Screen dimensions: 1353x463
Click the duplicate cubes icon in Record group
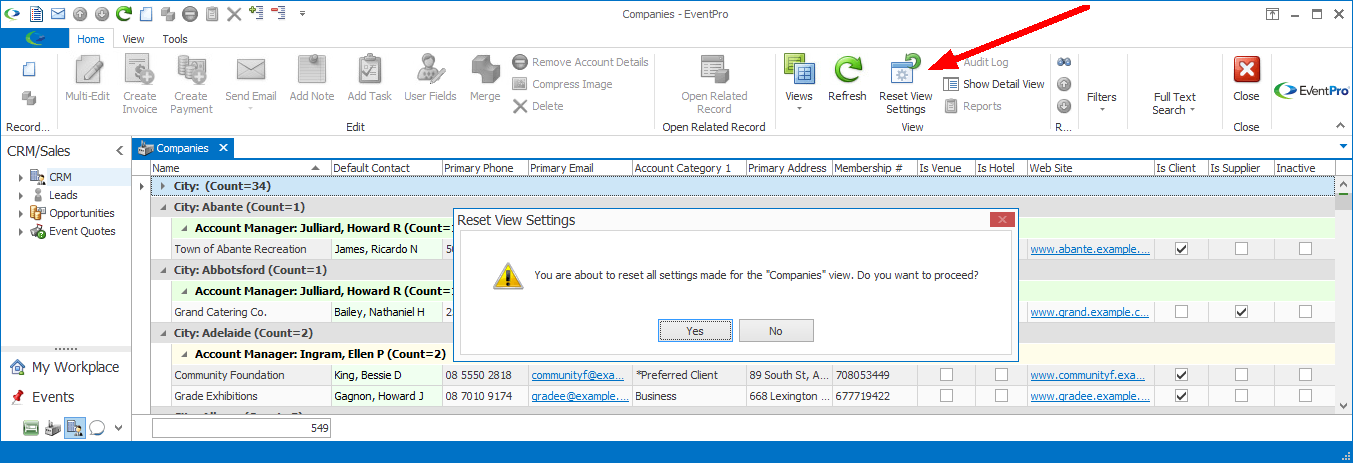[29, 97]
